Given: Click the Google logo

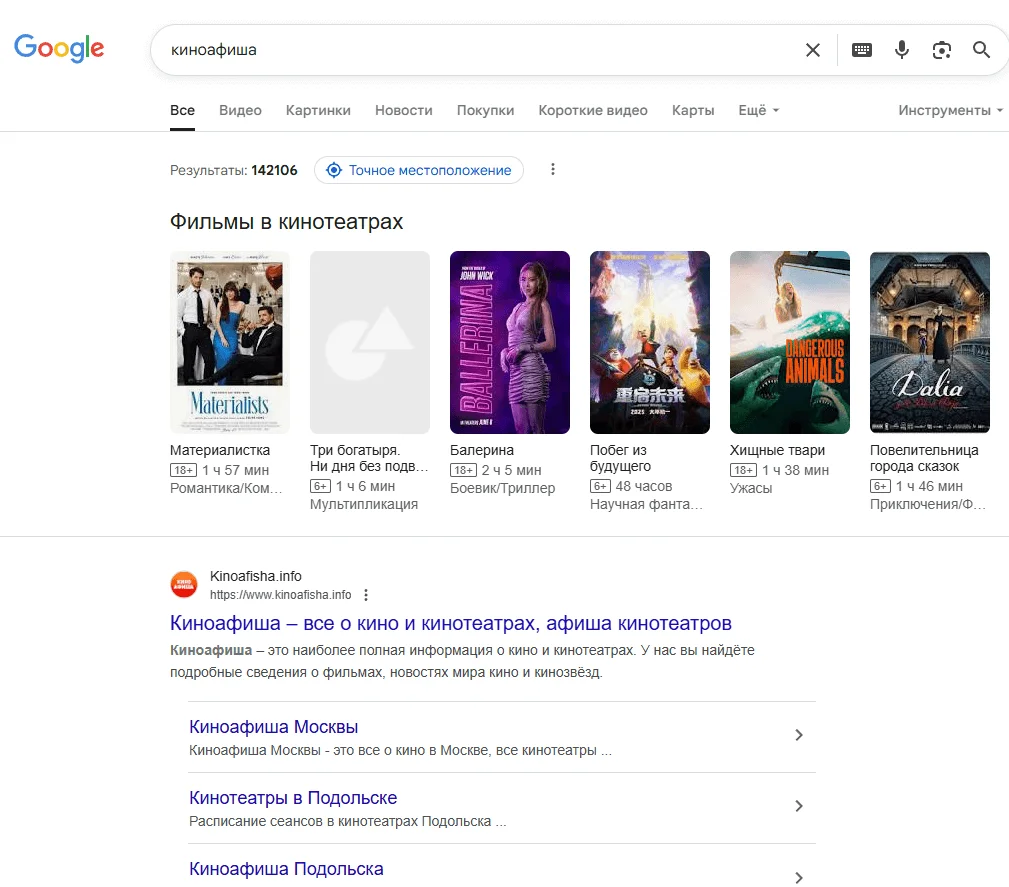Looking at the screenshot, I should (x=59, y=48).
